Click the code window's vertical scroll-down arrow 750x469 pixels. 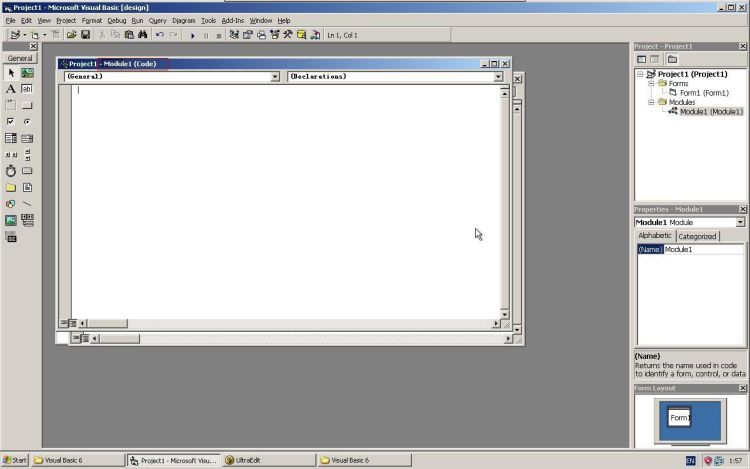[x=505, y=315]
